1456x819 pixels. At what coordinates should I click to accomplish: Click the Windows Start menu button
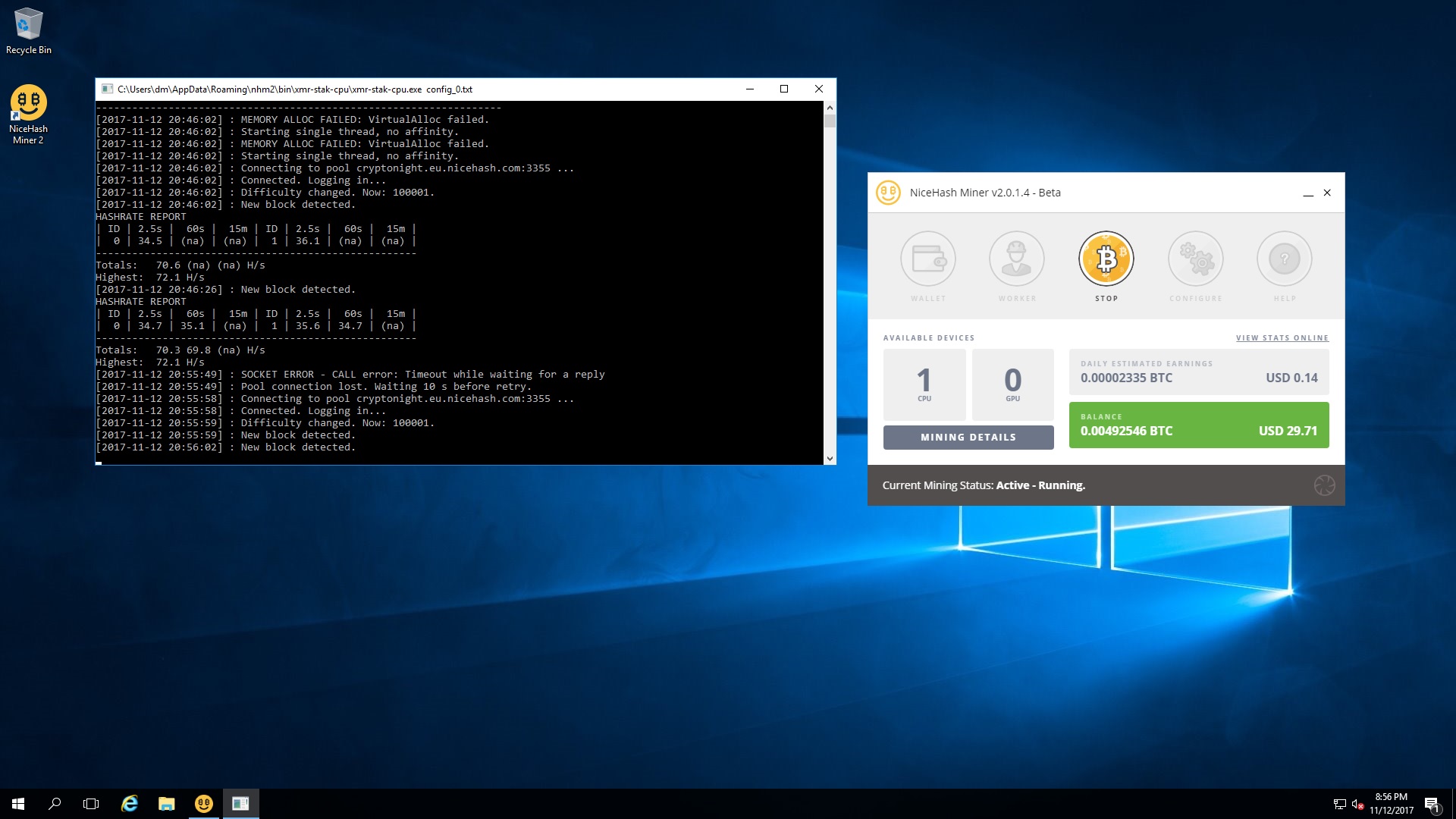coord(17,803)
